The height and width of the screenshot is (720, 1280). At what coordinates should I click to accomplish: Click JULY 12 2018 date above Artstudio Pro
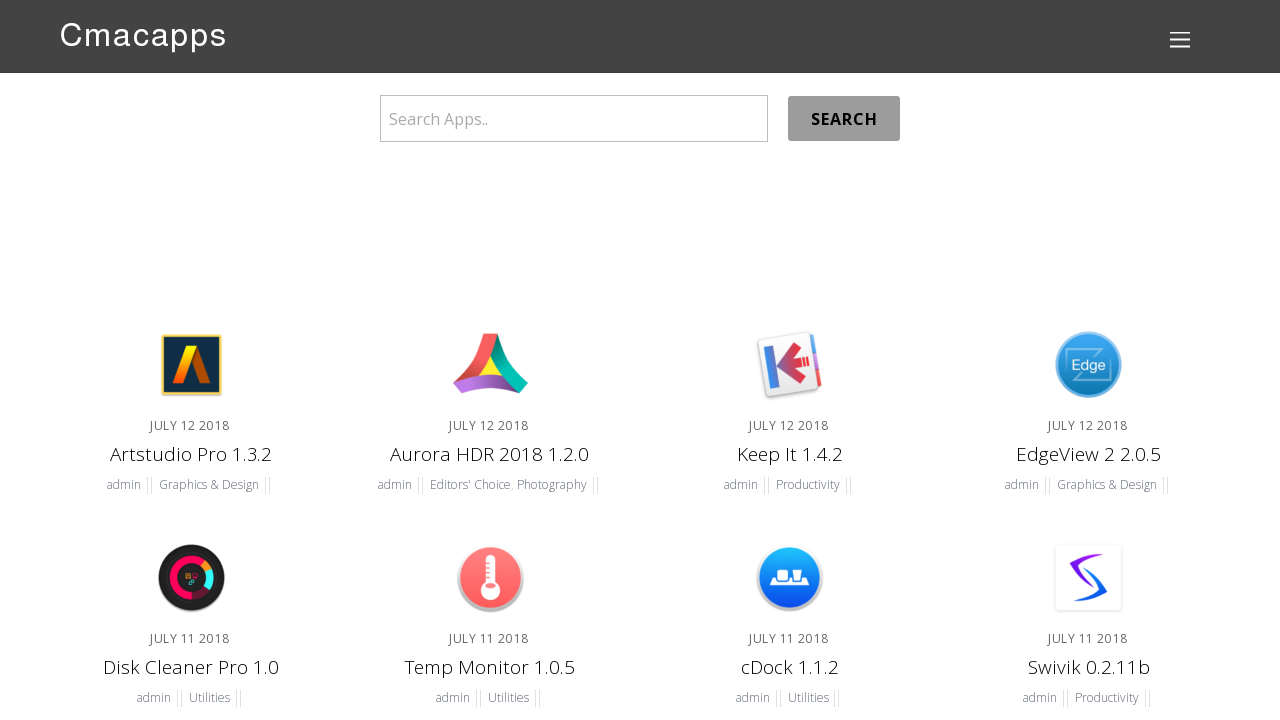[x=190, y=425]
